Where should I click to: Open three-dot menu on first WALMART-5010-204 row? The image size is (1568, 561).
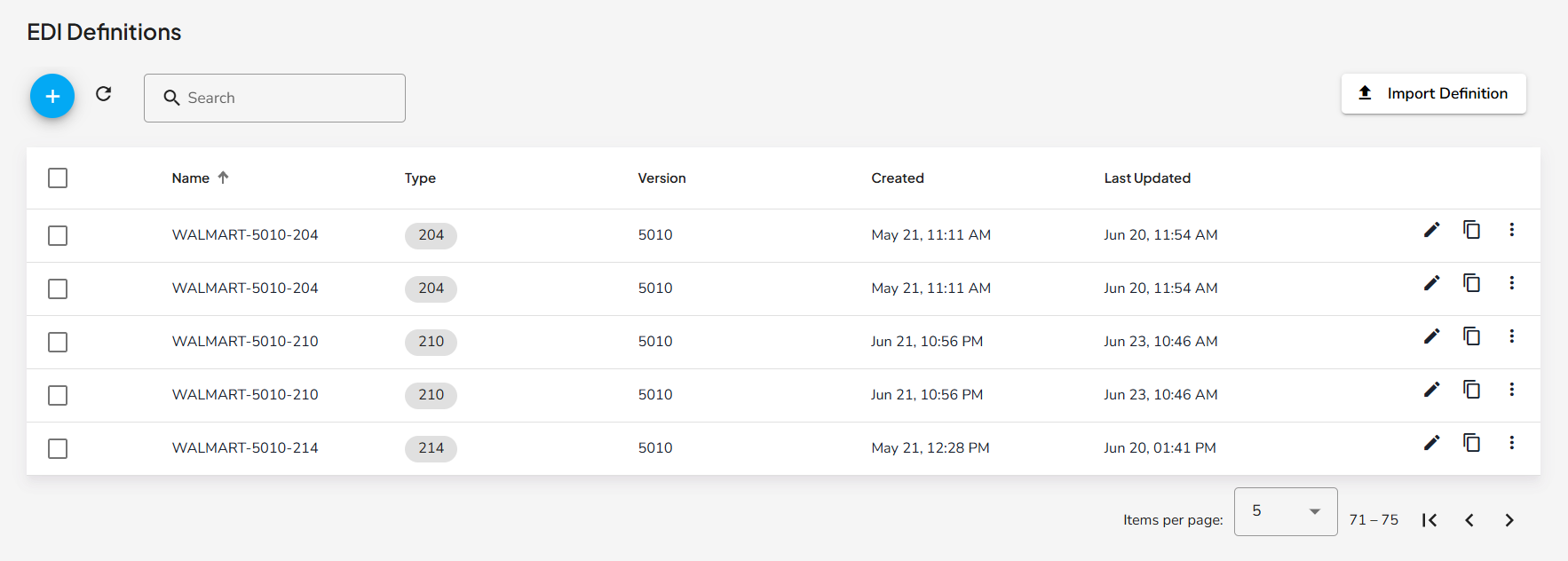1511,230
